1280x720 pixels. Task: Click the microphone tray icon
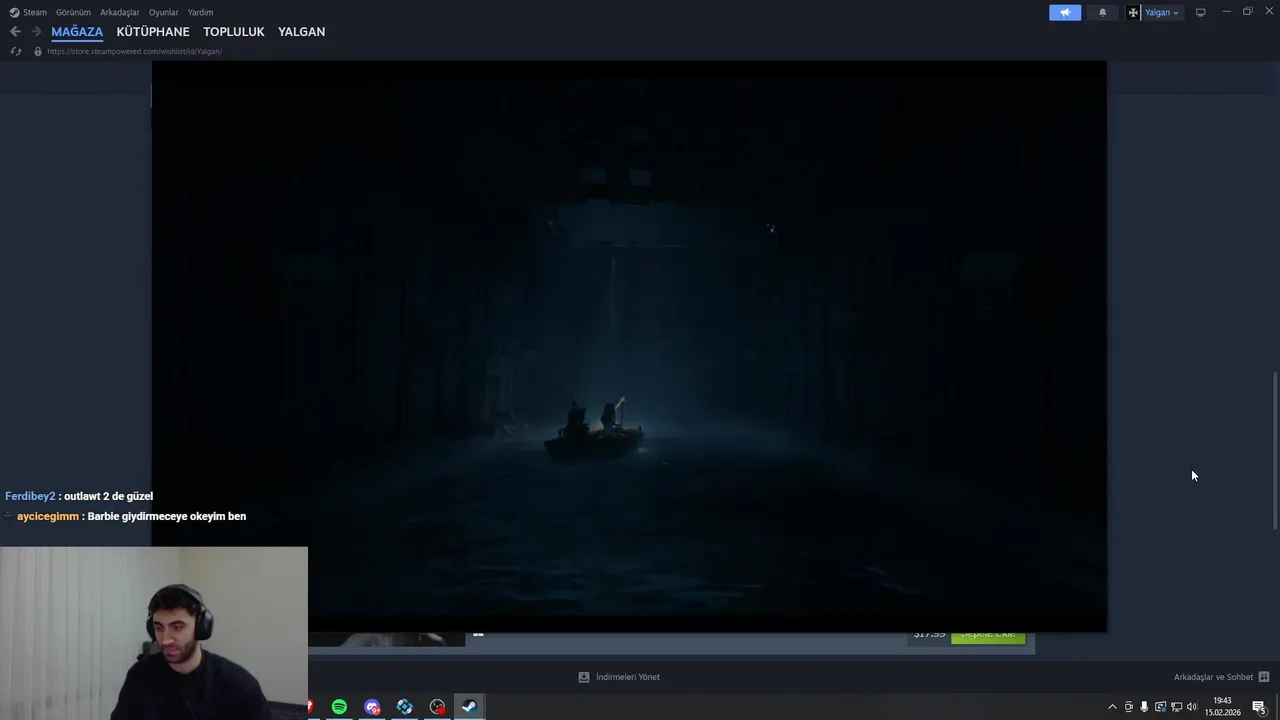coord(1144,707)
